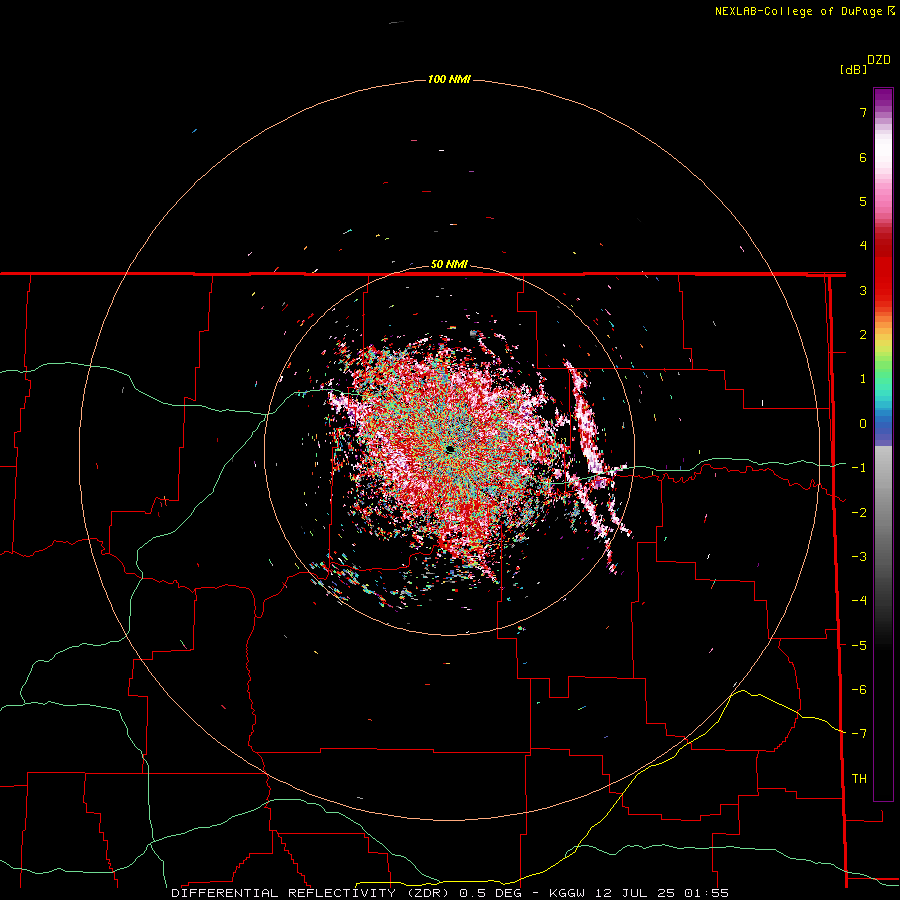Click the -6 value on the color scale
The height and width of the screenshot is (900, 900).
click(x=859, y=690)
